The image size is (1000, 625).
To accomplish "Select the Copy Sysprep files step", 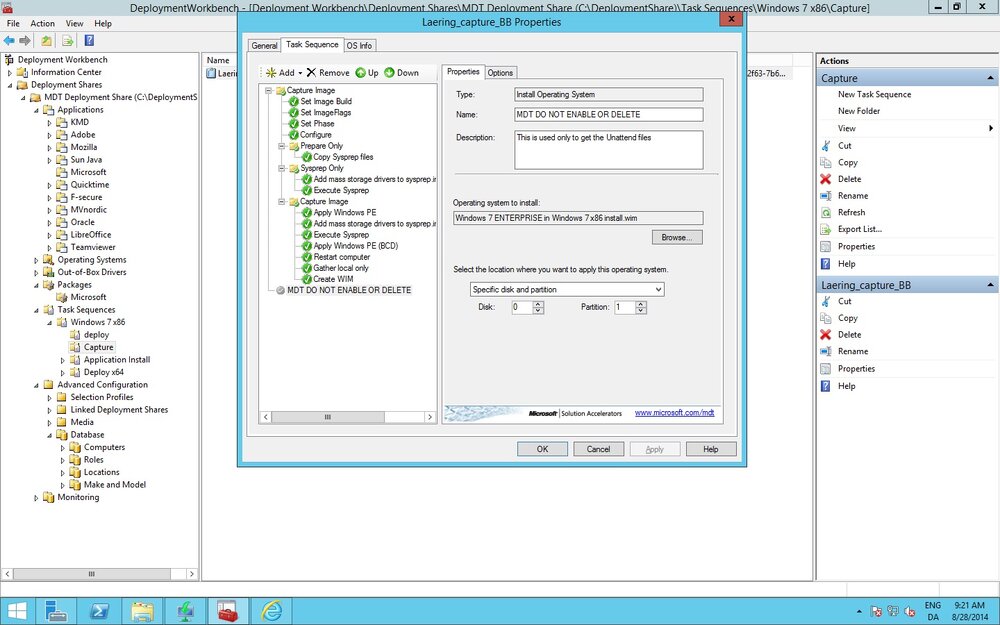I will (x=343, y=157).
